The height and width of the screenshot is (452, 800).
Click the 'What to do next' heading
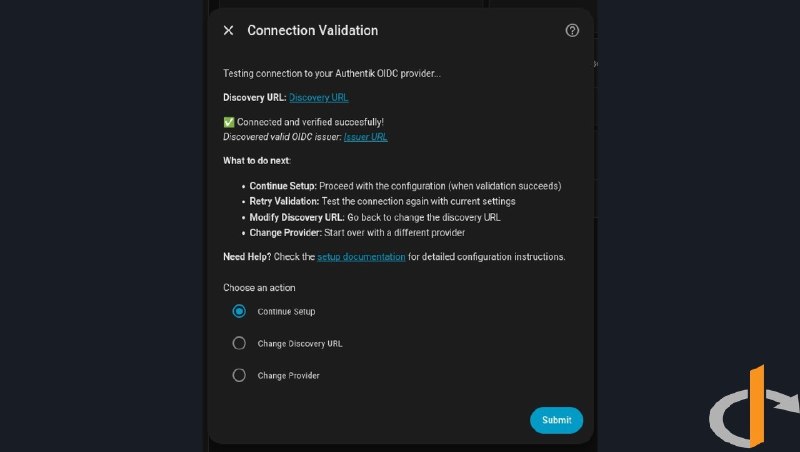257,161
